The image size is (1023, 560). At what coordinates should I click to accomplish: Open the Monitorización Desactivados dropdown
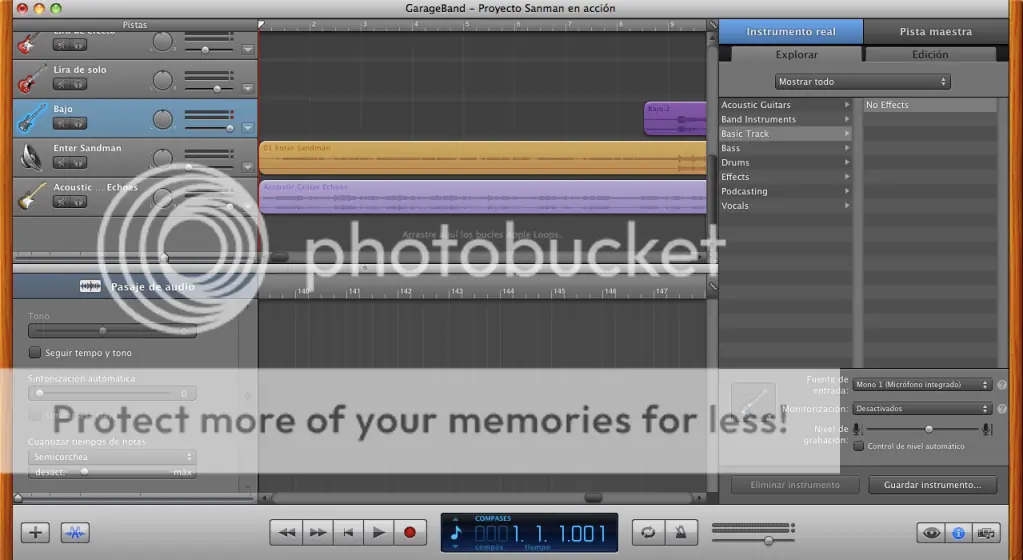922,409
